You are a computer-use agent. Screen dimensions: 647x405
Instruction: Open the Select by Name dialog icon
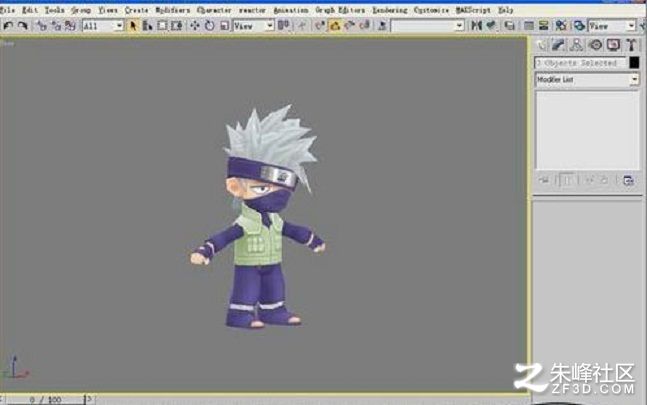[x=147, y=26]
